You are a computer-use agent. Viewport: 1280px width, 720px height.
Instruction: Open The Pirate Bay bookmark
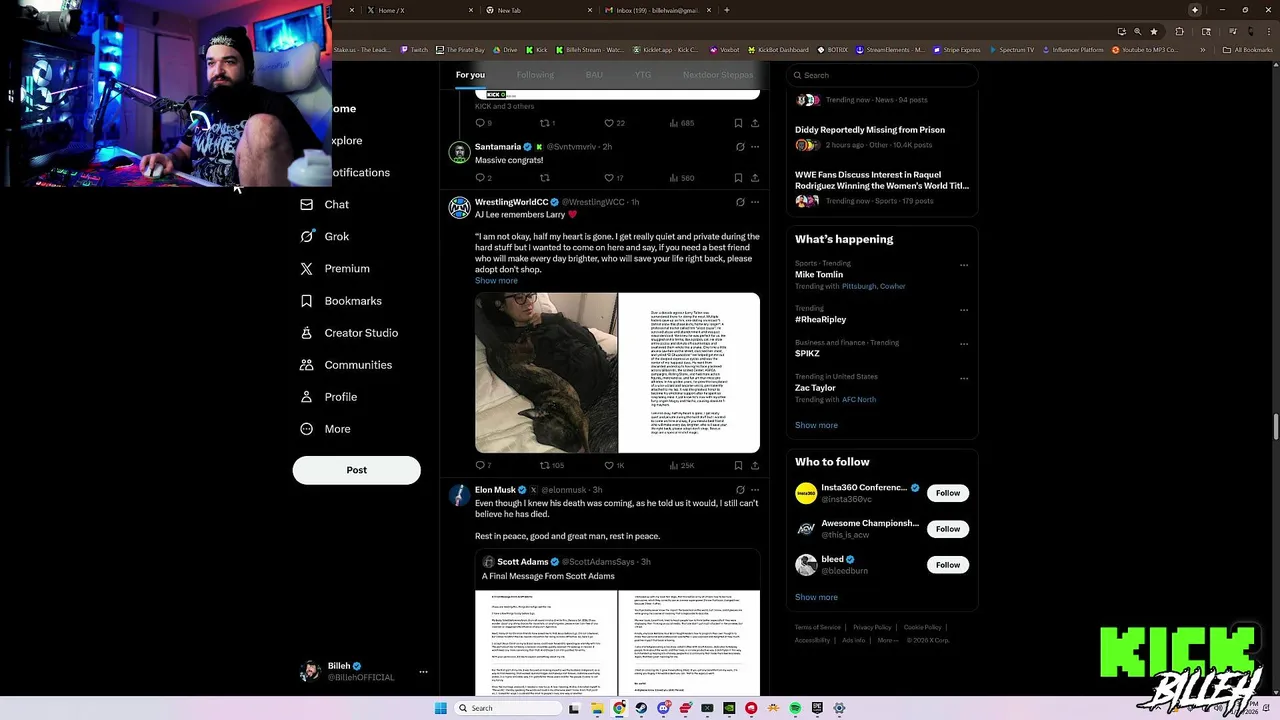pyautogui.click(x=460, y=50)
